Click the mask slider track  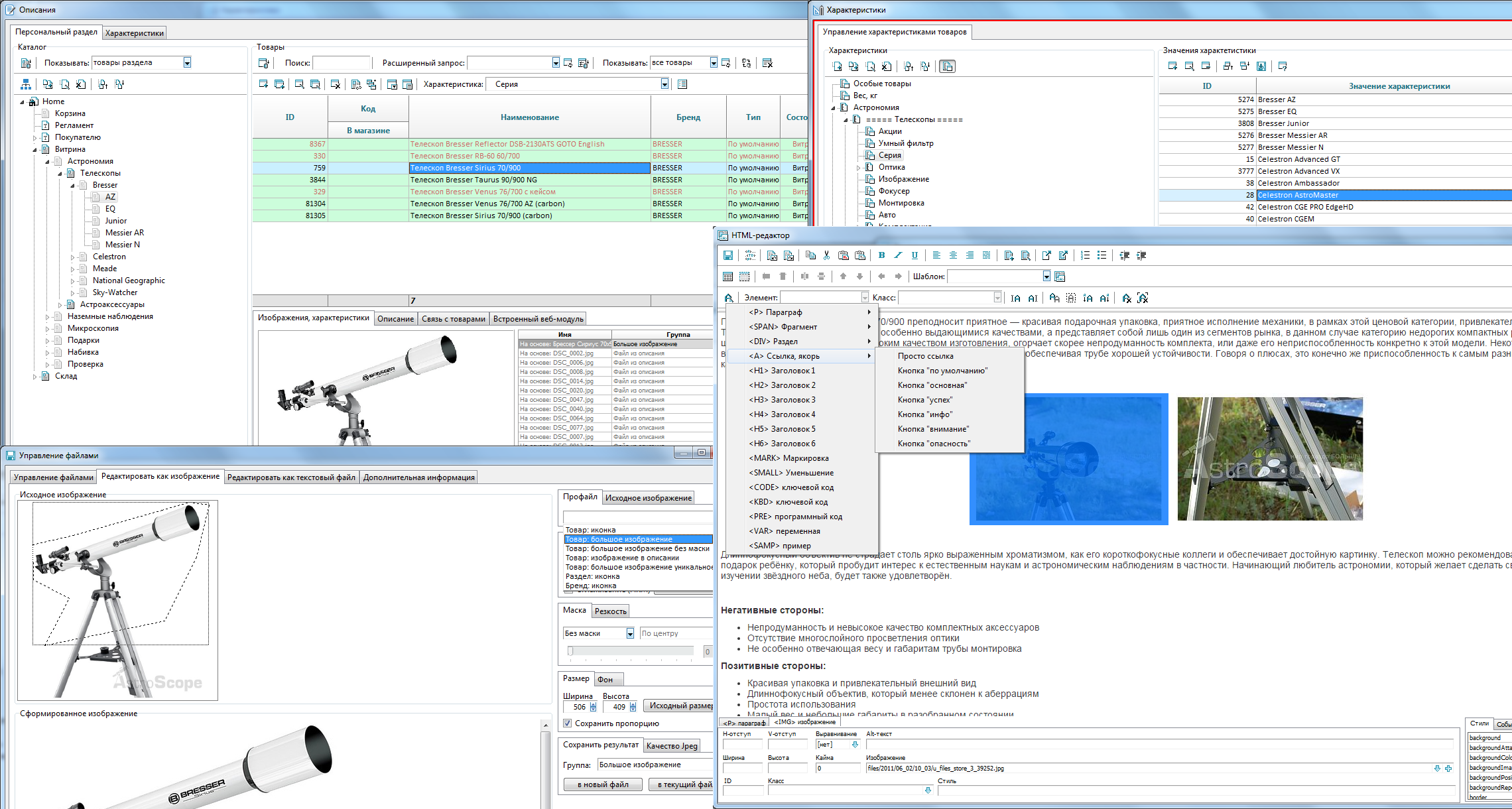click(630, 651)
